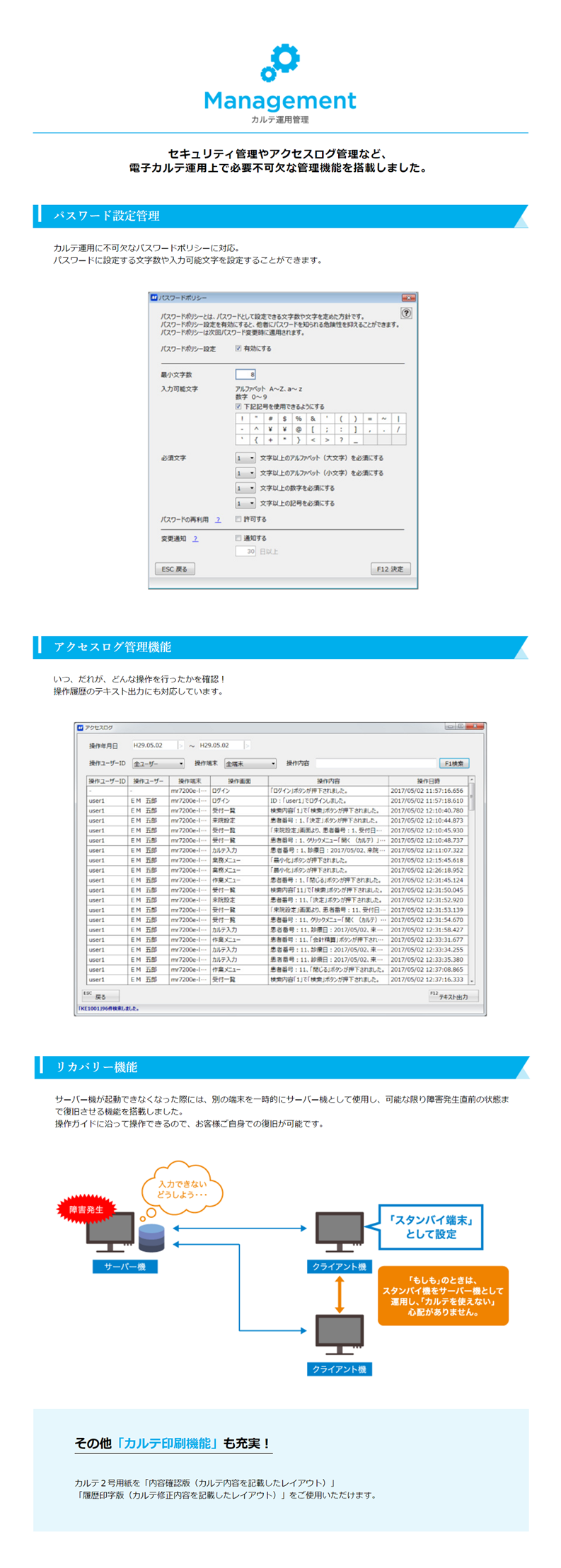This screenshot has width=561, height=1568.
Task: Check 許可する for password reuse
Action: pyautogui.click(x=238, y=519)
